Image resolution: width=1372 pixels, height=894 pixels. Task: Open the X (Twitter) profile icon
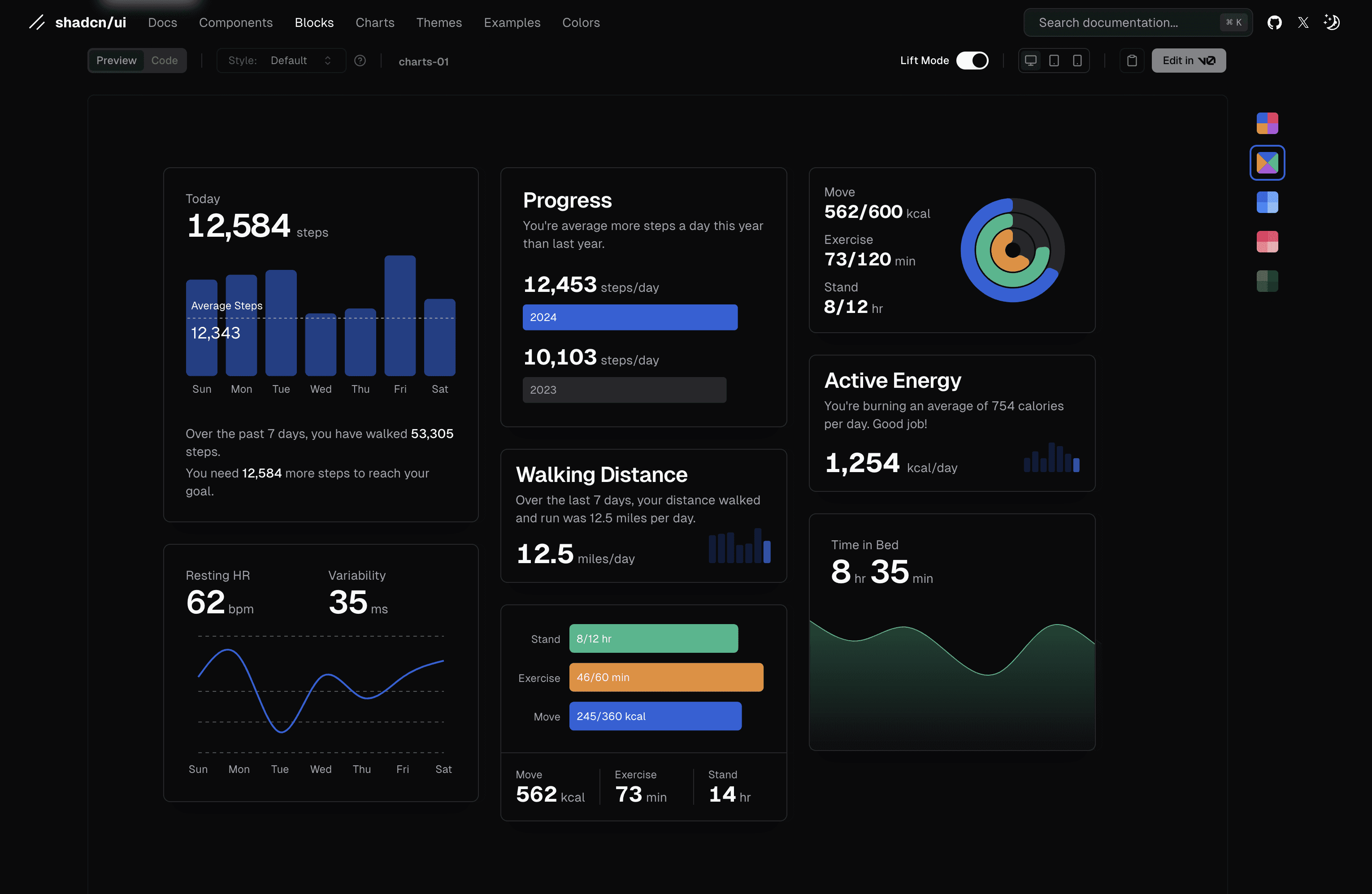1303,22
